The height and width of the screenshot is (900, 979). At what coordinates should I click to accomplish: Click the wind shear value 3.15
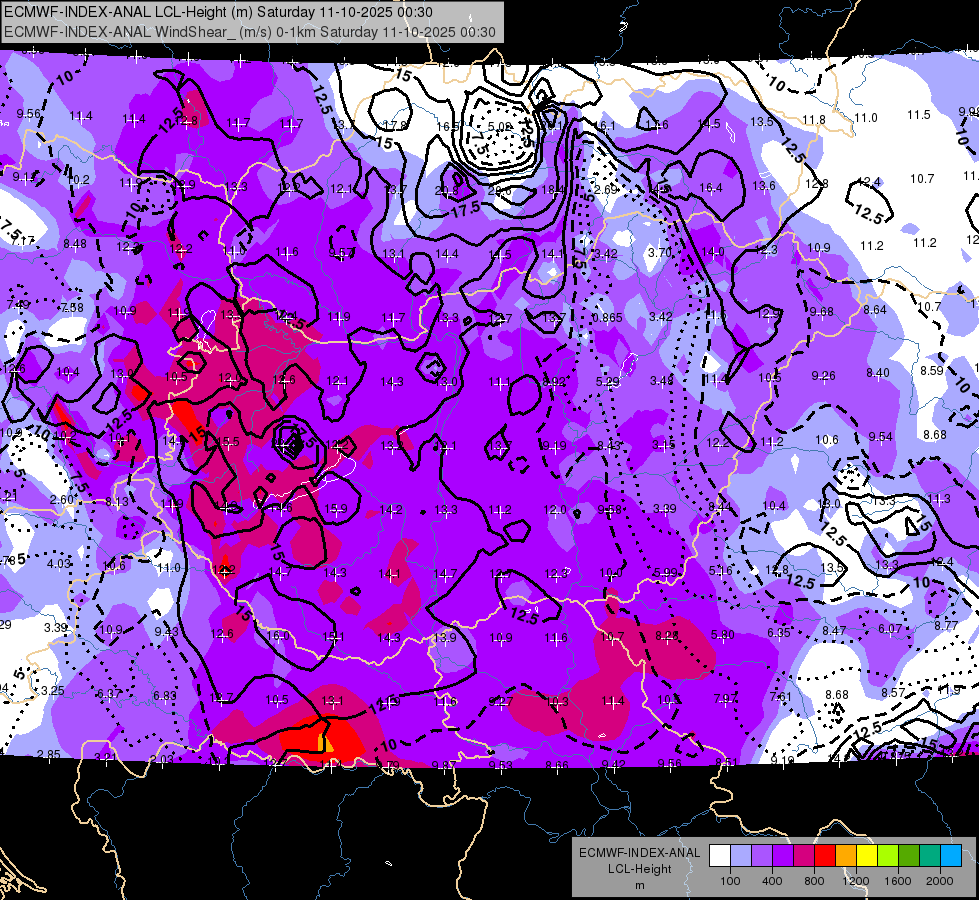tap(663, 445)
